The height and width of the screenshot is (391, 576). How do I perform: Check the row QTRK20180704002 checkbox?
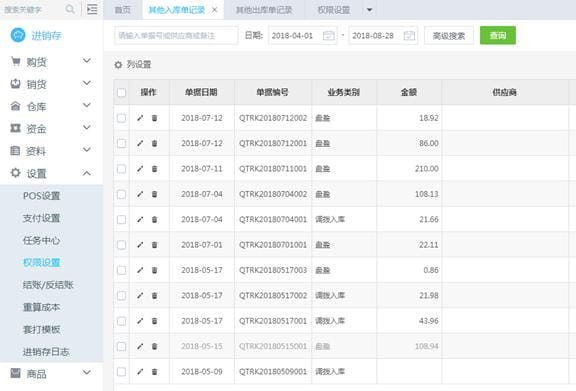coord(121,194)
